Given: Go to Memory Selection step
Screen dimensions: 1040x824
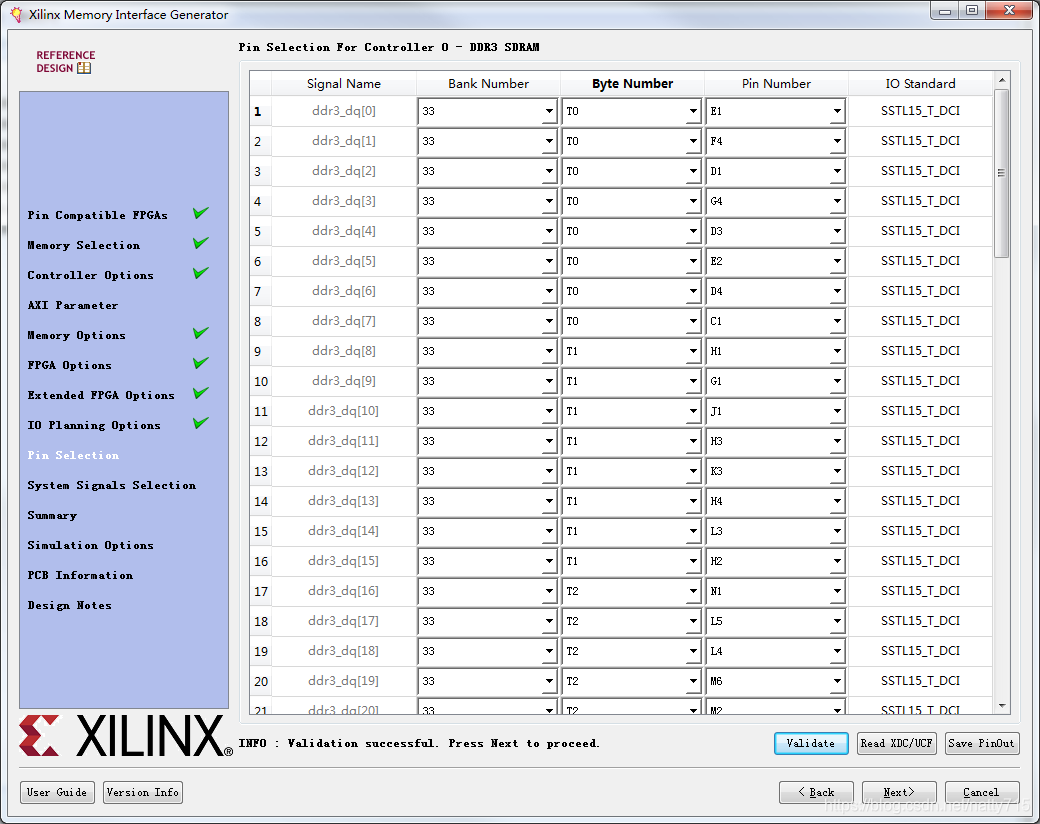Looking at the screenshot, I should (x=84, y=245).
